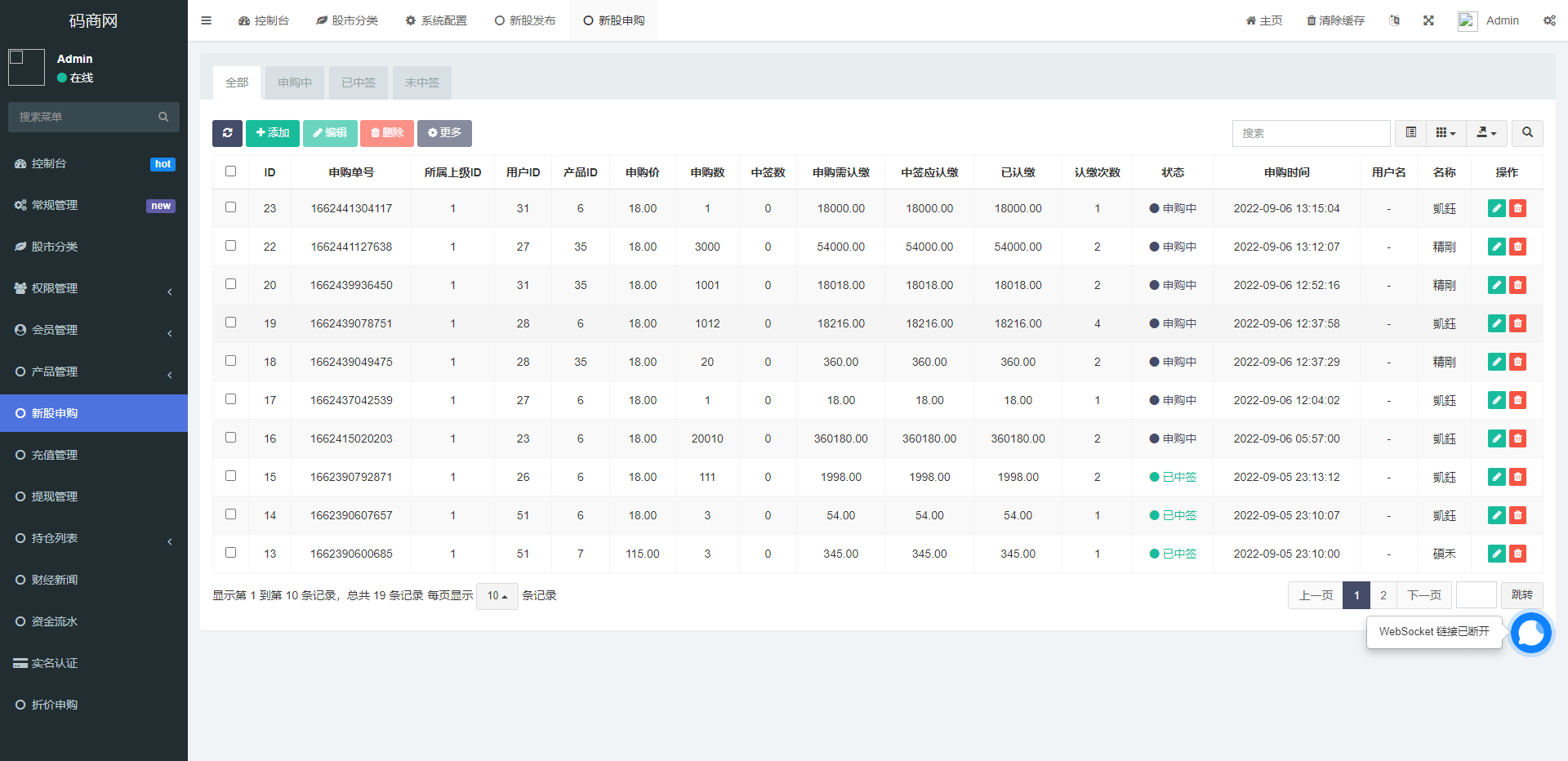Switch to the 已中签 filter tab
Viewport: 1568px width, 761px height.
click(359, 82)
